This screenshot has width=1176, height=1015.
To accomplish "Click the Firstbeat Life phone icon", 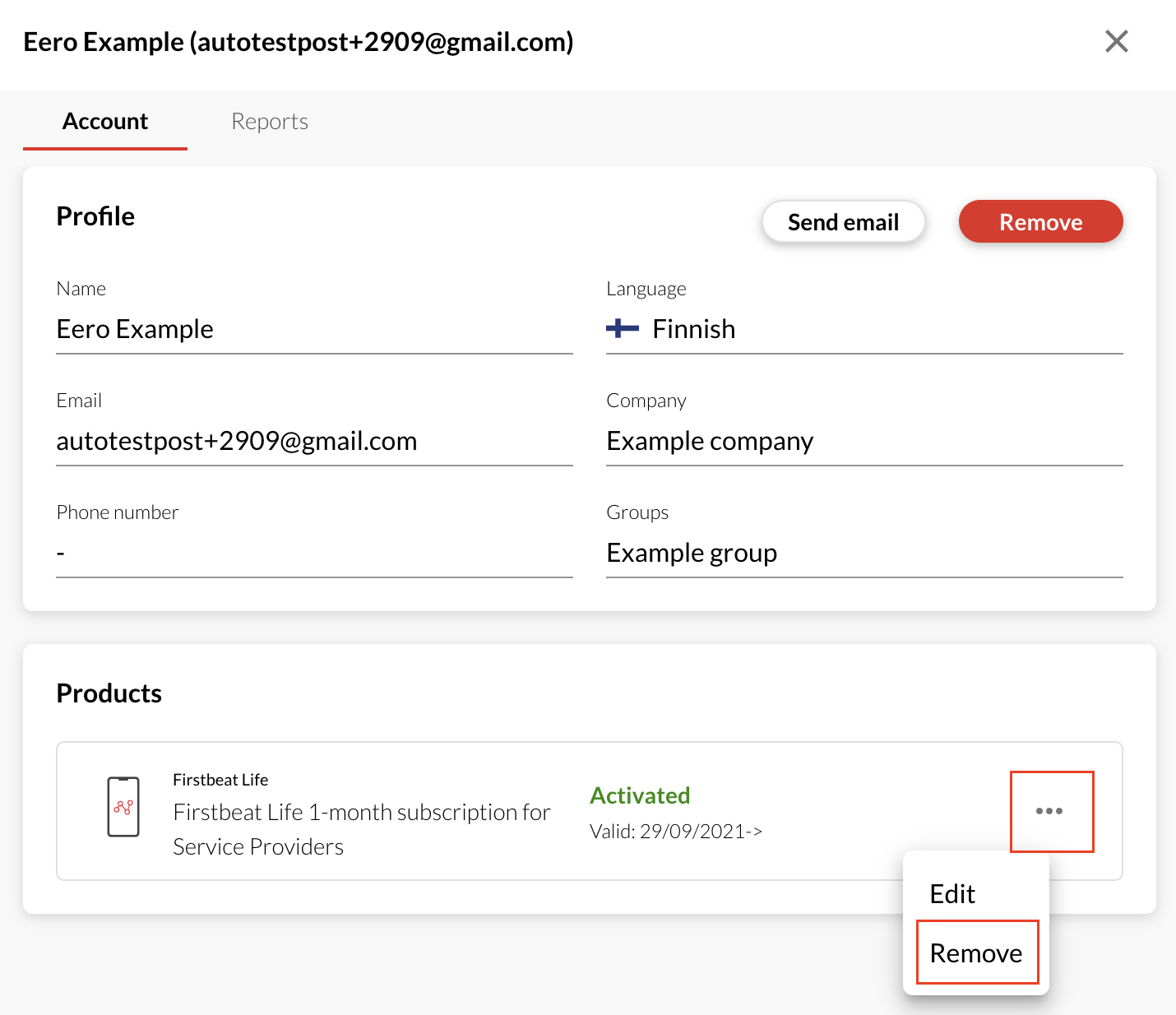I will 123,806.
